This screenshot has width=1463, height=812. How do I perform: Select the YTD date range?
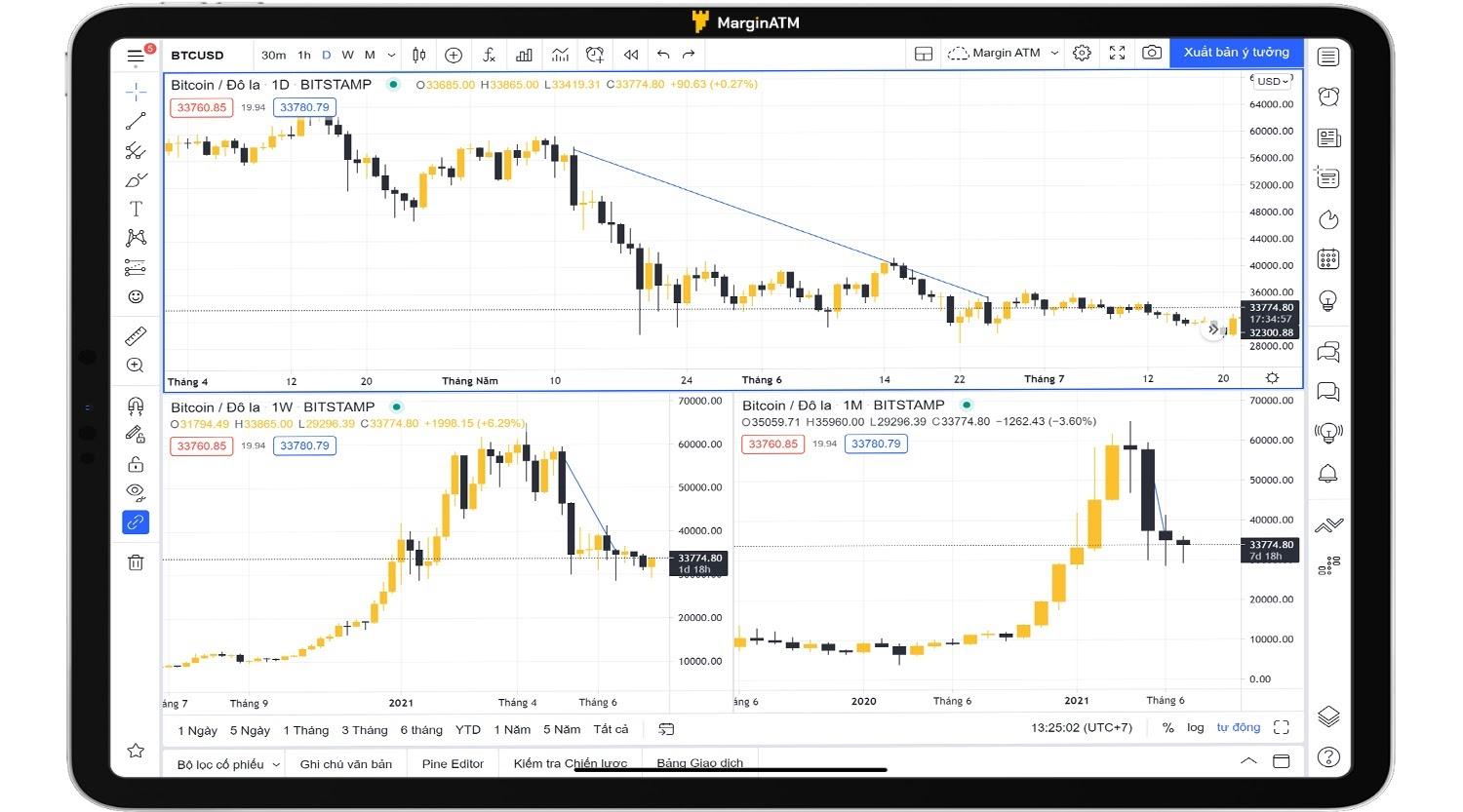[468, 730]
